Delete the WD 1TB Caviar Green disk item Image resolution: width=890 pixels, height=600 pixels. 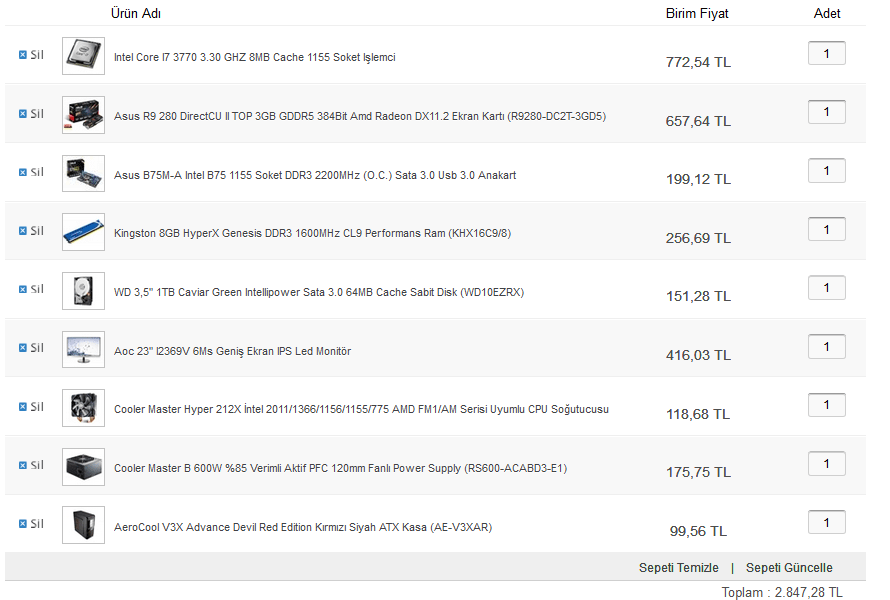31,289
